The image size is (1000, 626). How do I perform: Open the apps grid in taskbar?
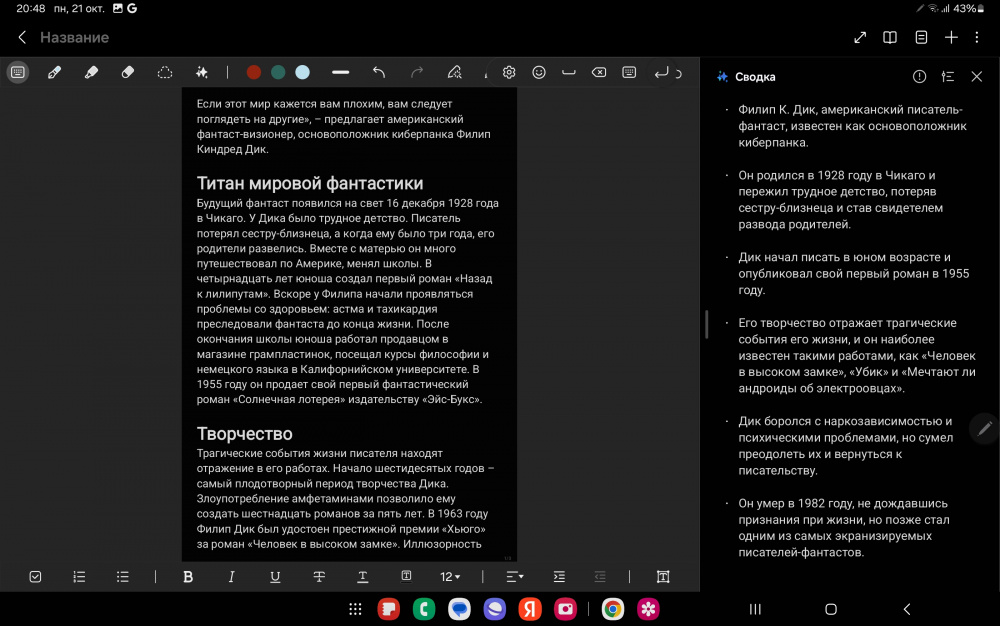[x=355, y=609]
